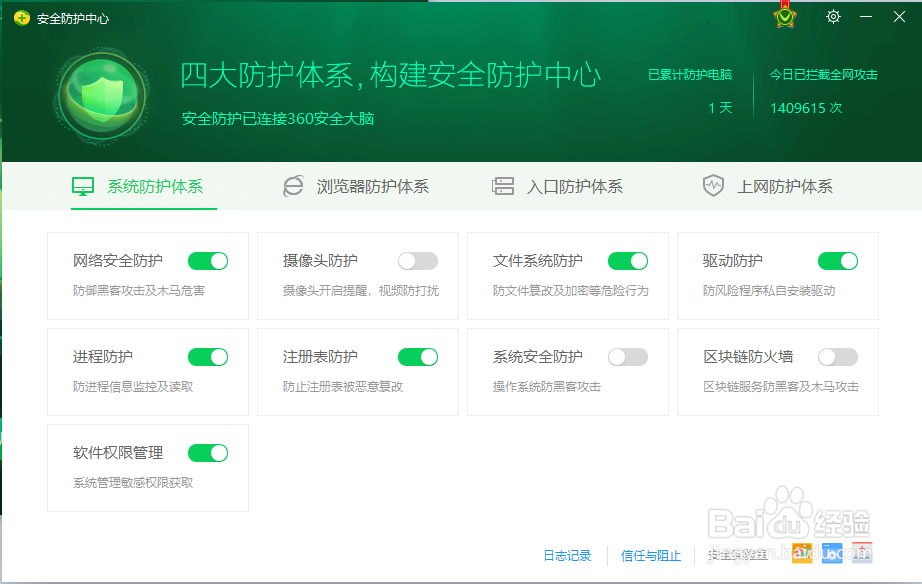This screenshot has height=584, width=922.
Task: Click 系统安全防护 title text
Action: point(537,356)
